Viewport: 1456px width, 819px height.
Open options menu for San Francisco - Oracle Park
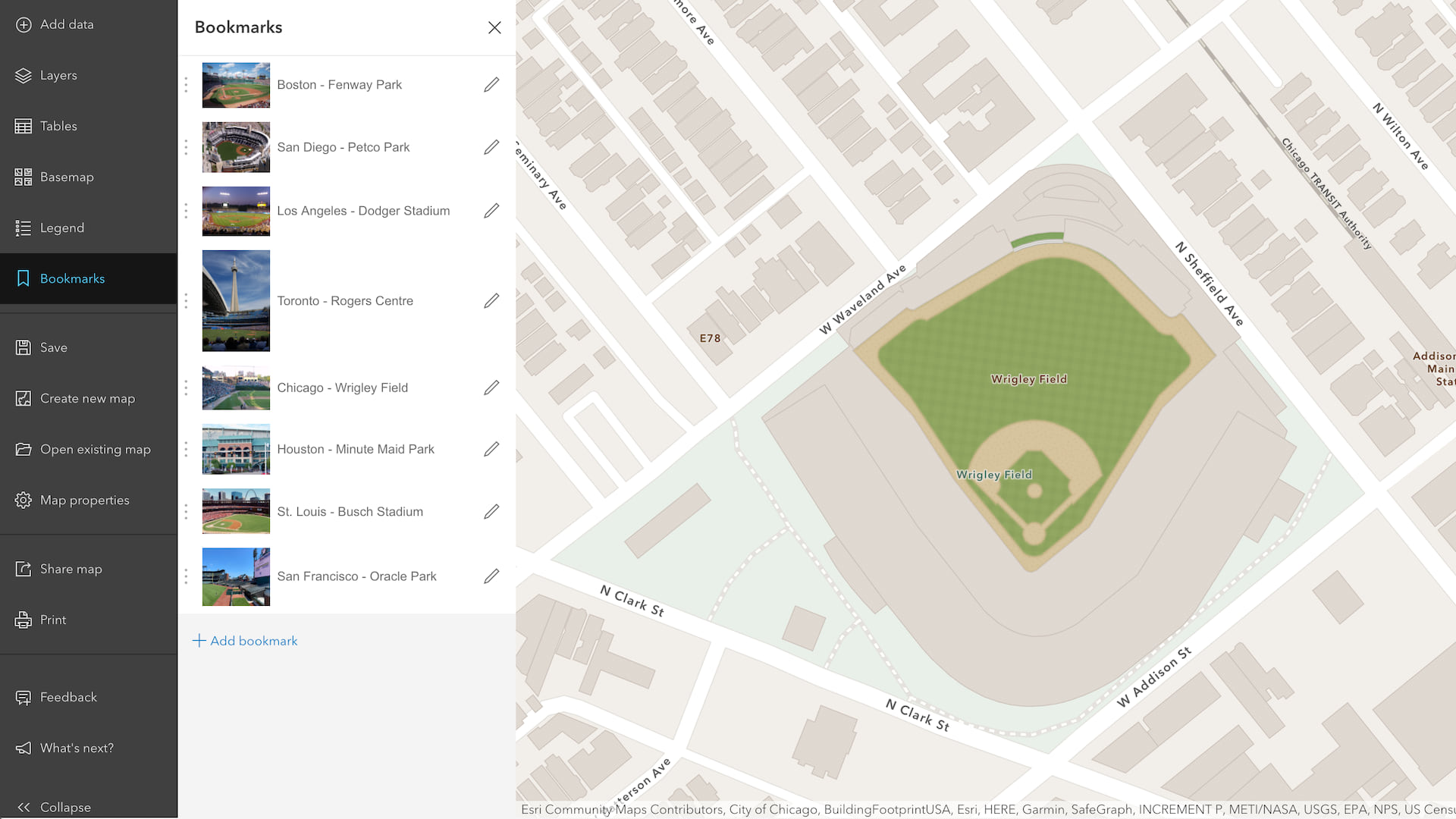(x=186, y=576)
